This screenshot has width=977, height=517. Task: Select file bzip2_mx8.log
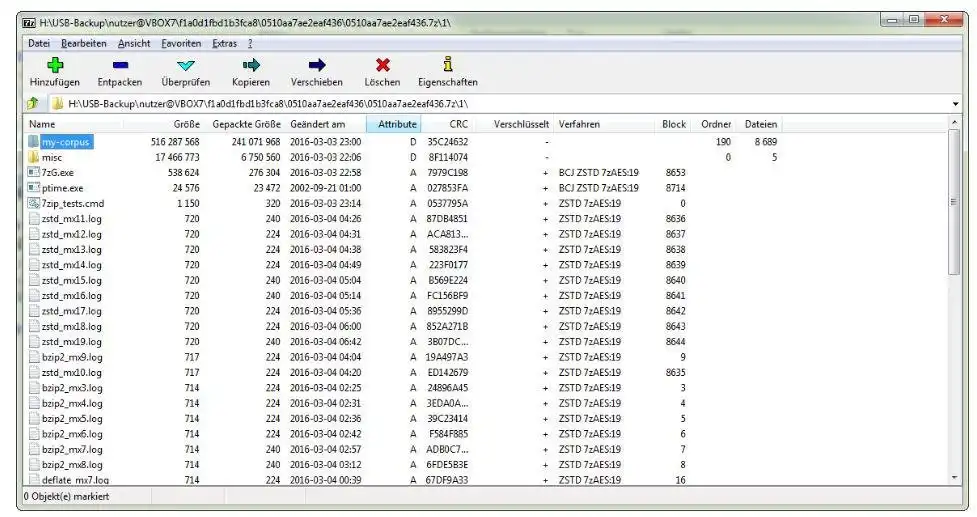[72, 465]
